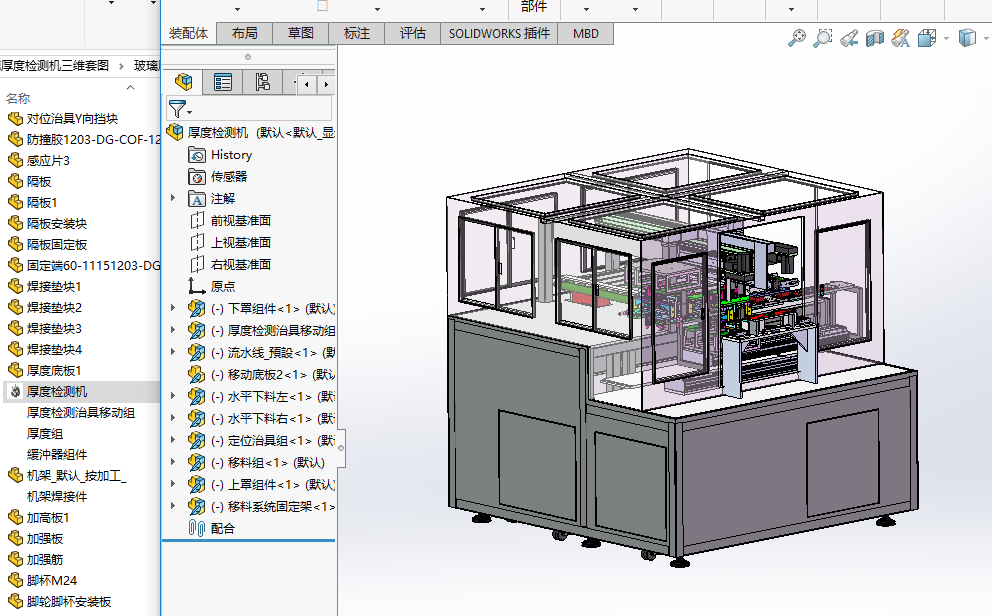Select the 厚度检测机 file in list
This screenshot has width=992, height=616.
[56, 391]
